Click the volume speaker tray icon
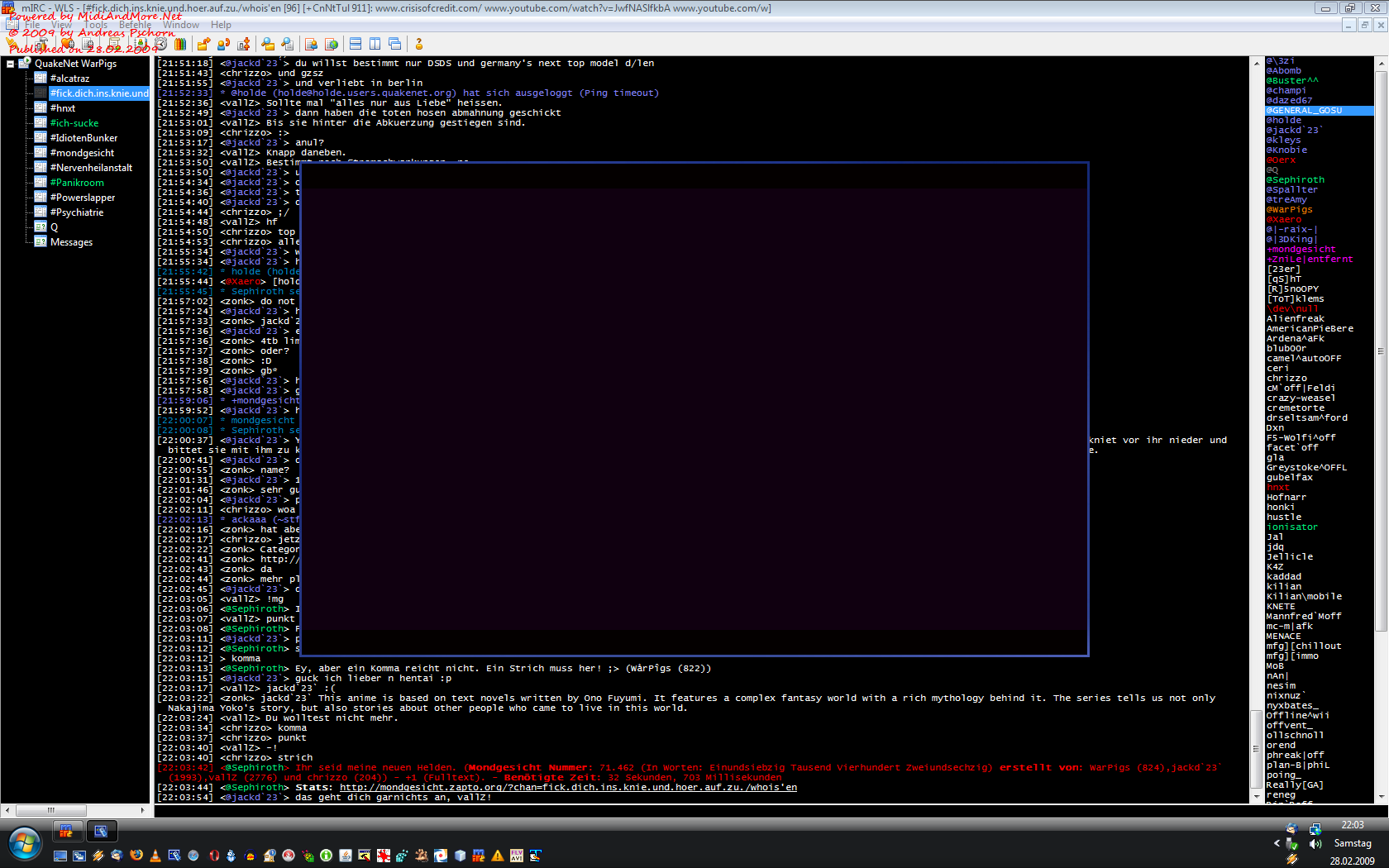The height and width of the screenshot is (868, 1389). (1315, 844)
